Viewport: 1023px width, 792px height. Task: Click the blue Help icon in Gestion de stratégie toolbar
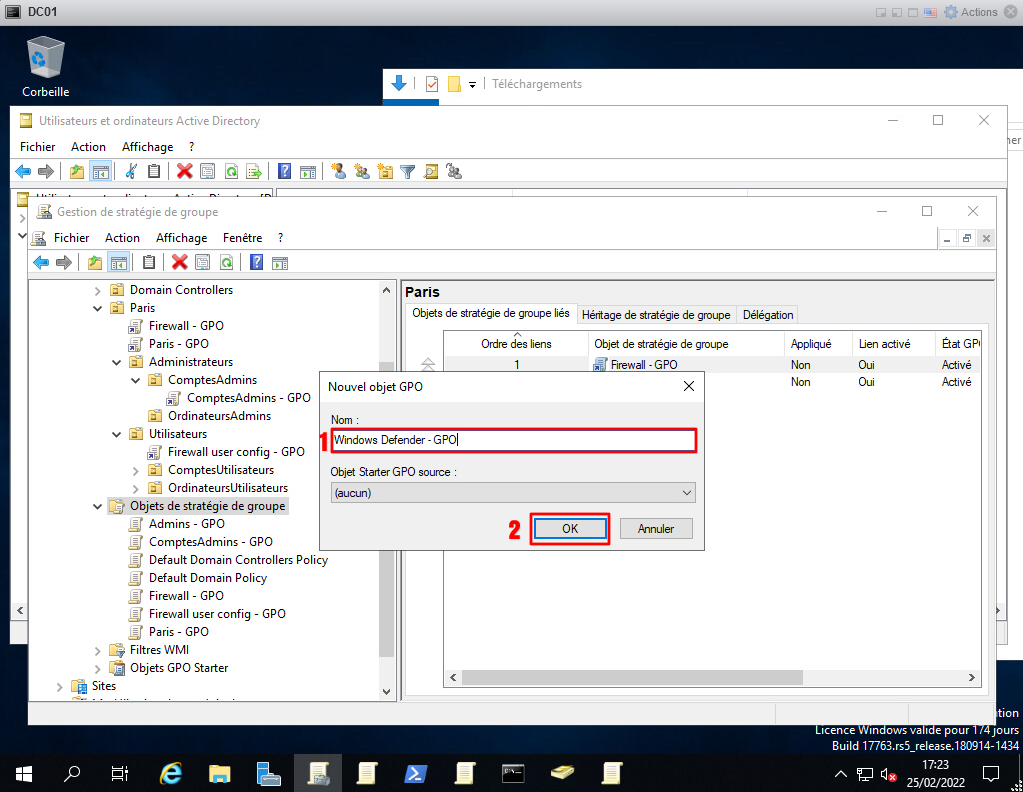point(256,262)
